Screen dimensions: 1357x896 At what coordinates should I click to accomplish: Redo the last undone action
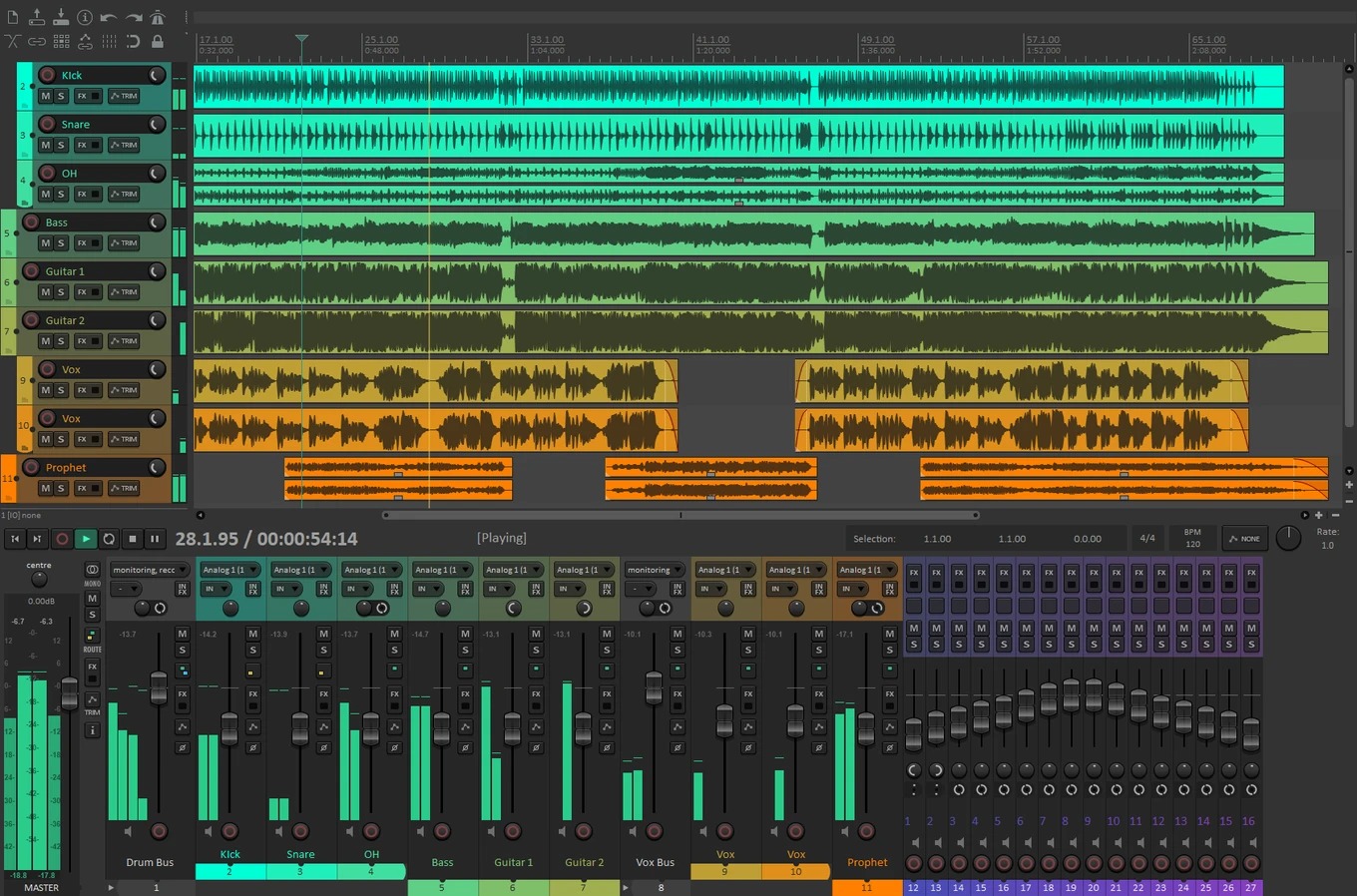(133, 17)
